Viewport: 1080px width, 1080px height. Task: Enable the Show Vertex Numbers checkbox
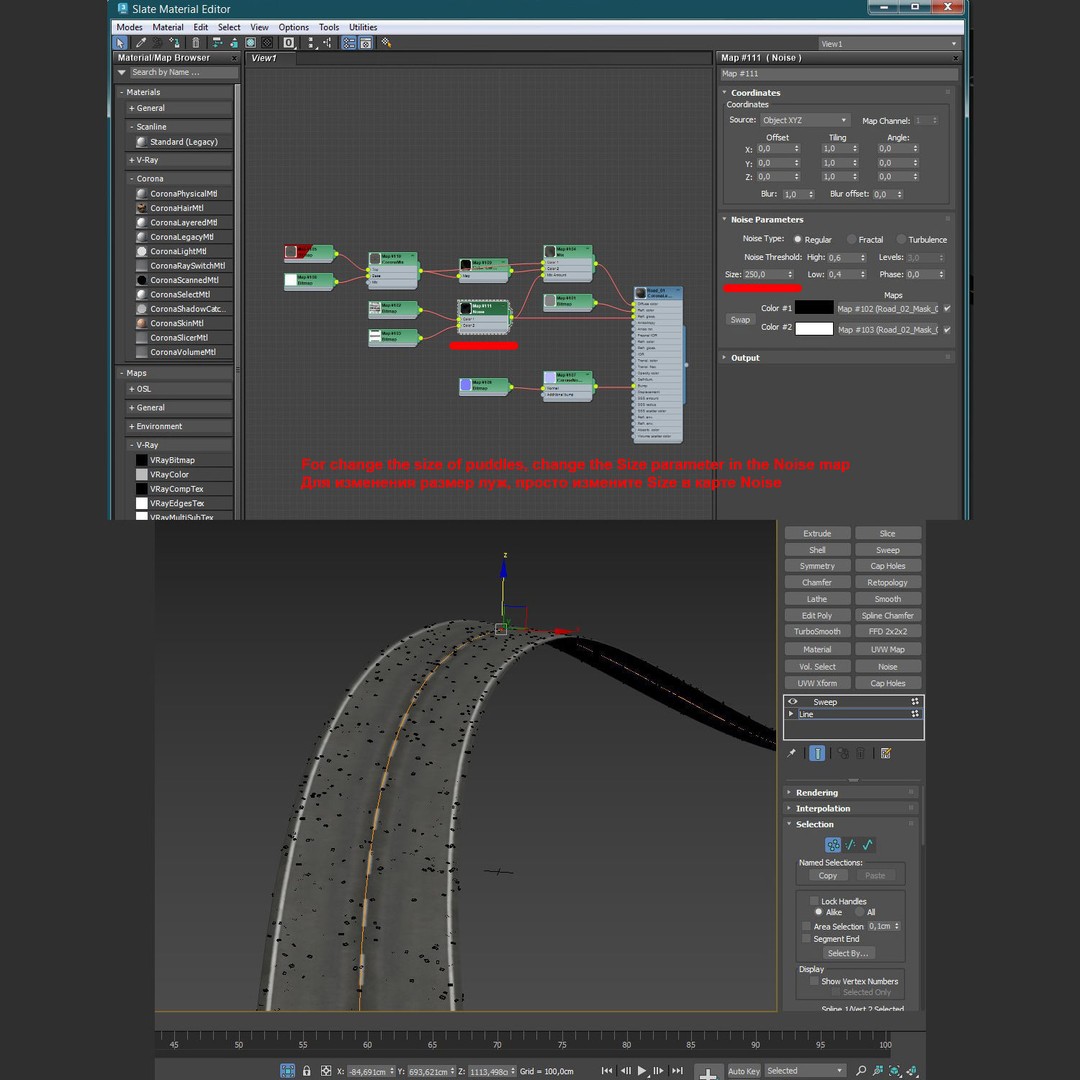[x=814, y=981]
